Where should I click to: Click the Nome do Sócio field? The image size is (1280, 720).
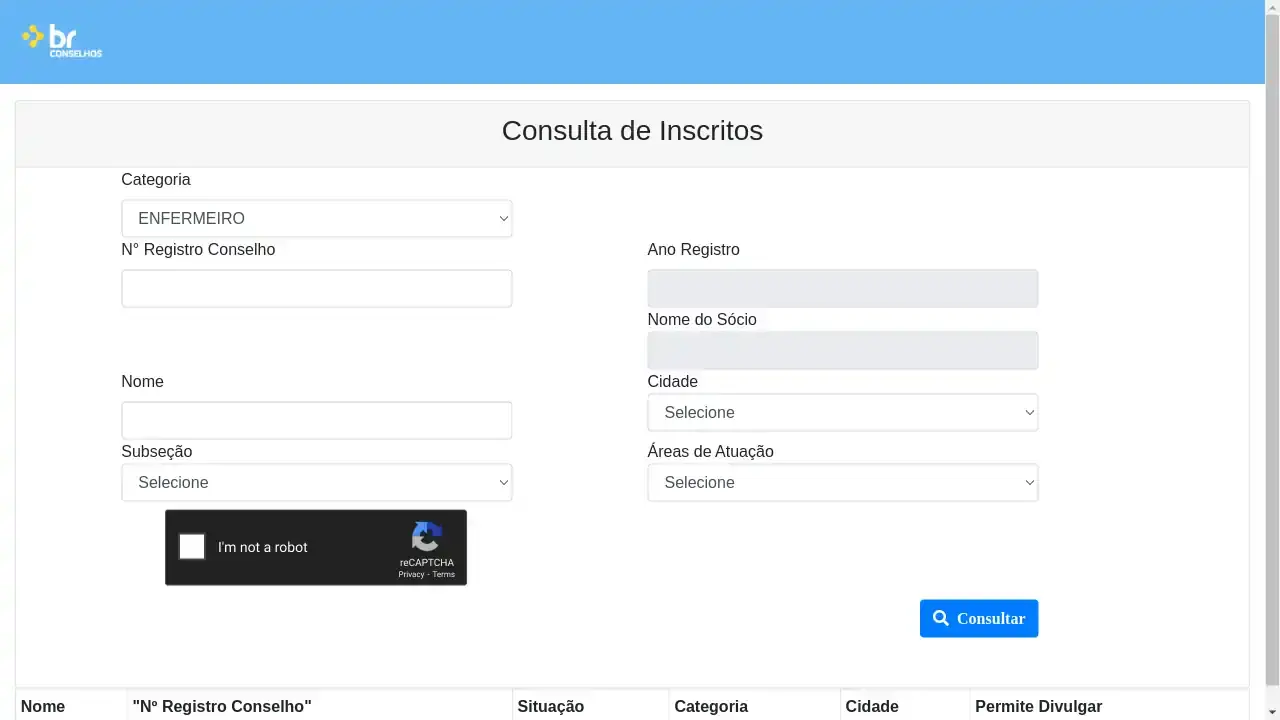pyautogui.click(x=842, y=351)
